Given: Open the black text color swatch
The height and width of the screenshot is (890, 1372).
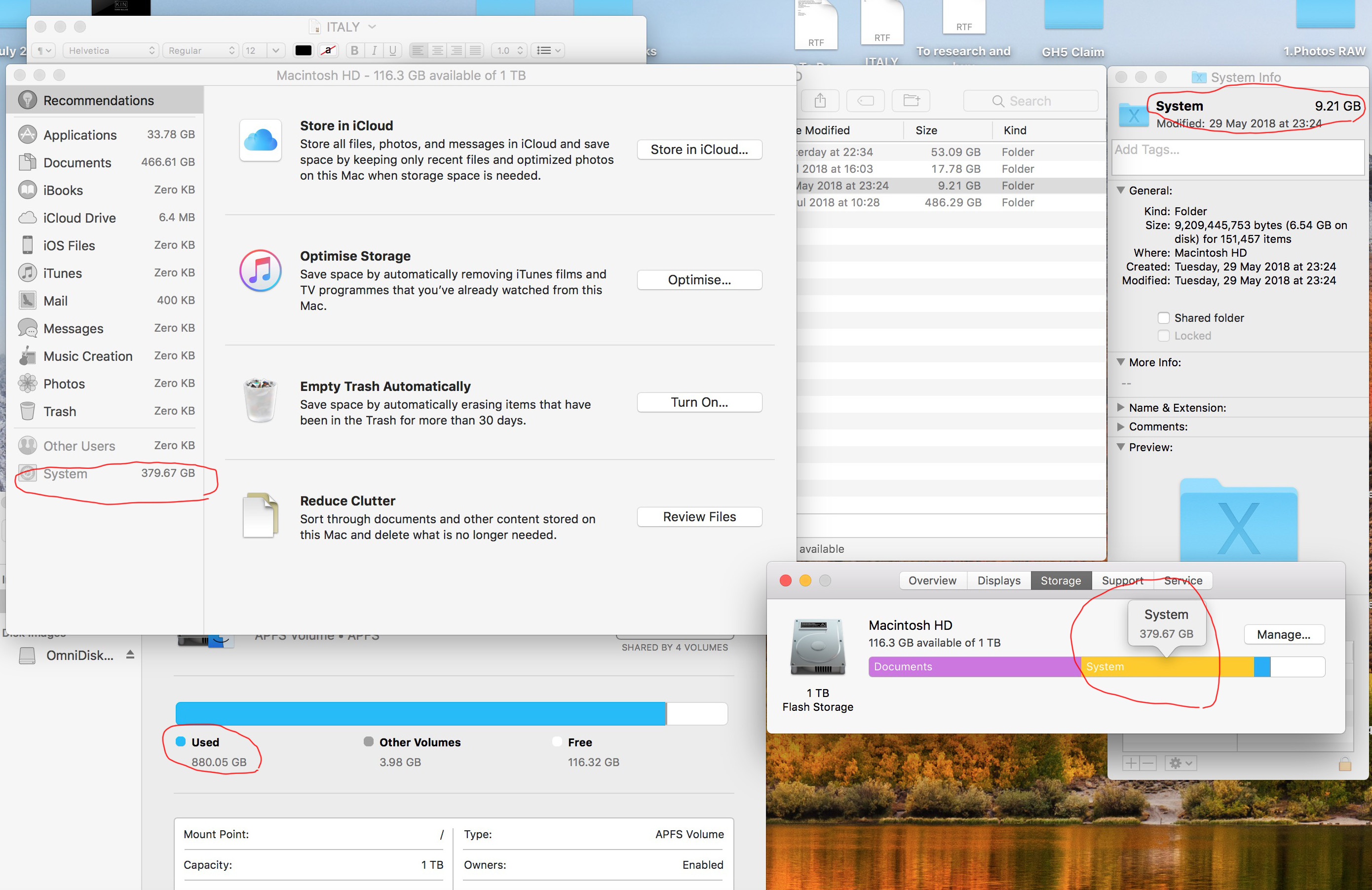Looking at the screenshot, I should tap(303, 51).
